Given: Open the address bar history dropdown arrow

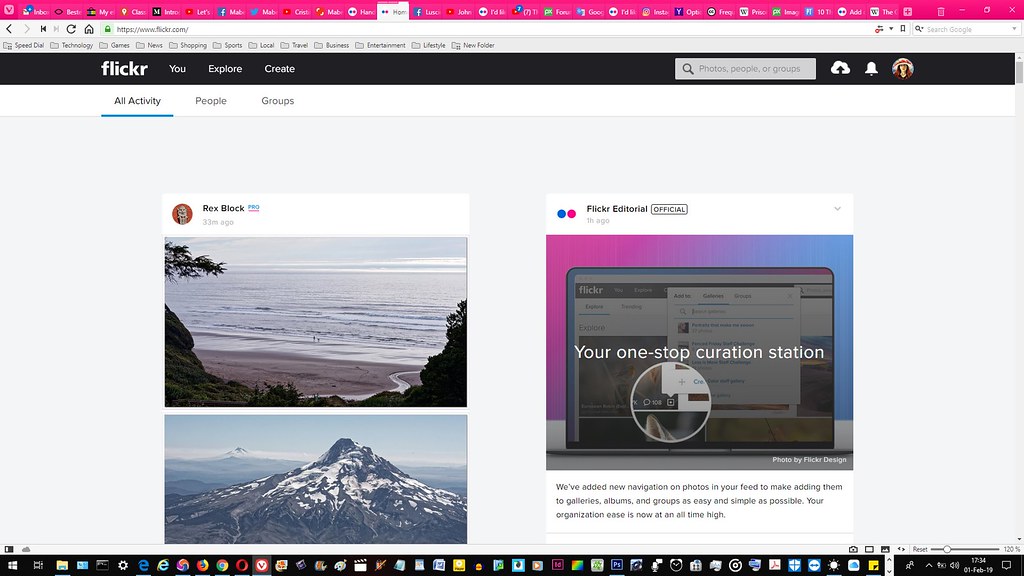Looking at the screenshot, I should pyautogui.click(x=891, y=29).
